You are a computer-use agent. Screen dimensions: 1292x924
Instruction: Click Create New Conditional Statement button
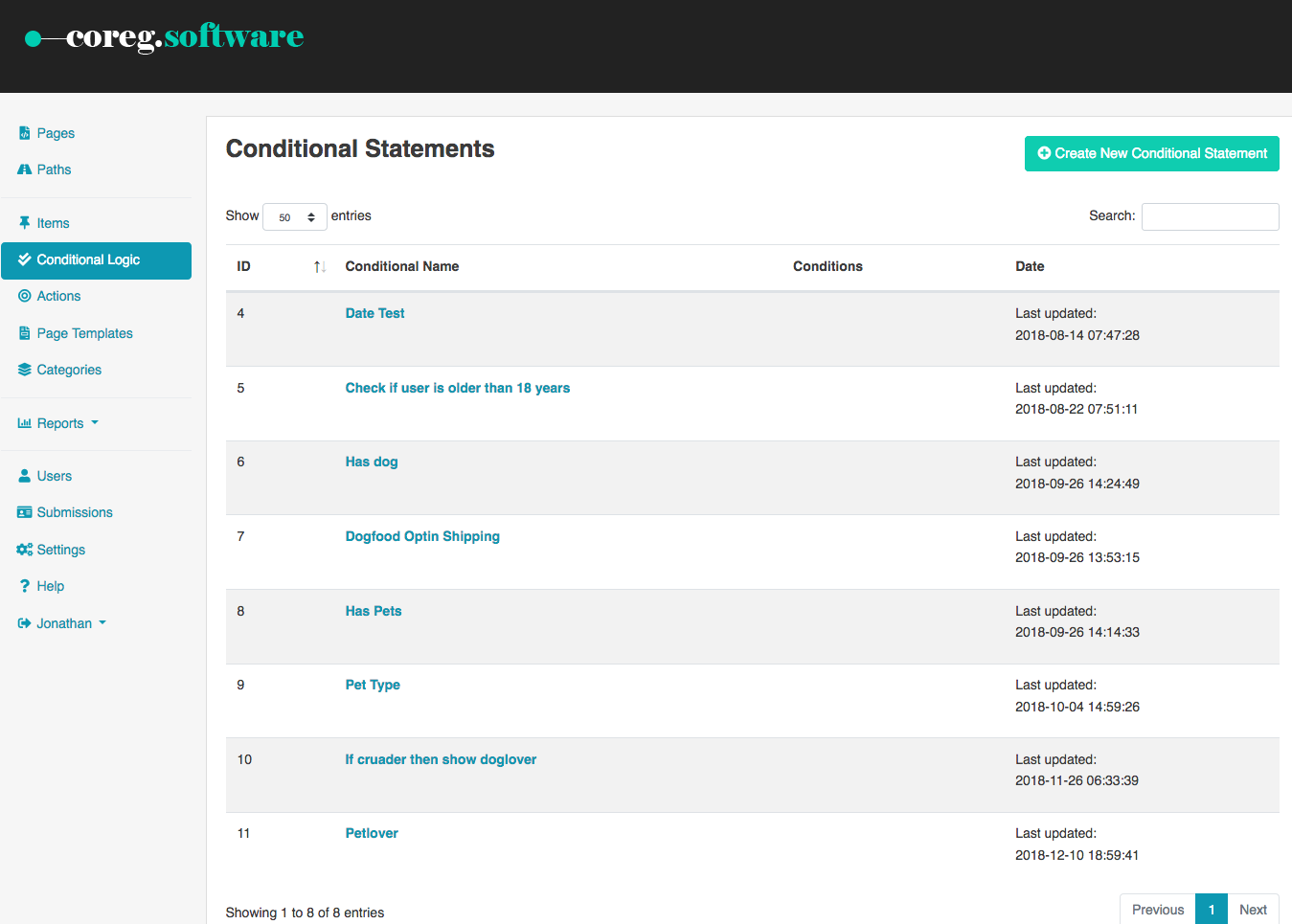[1151, 154]
